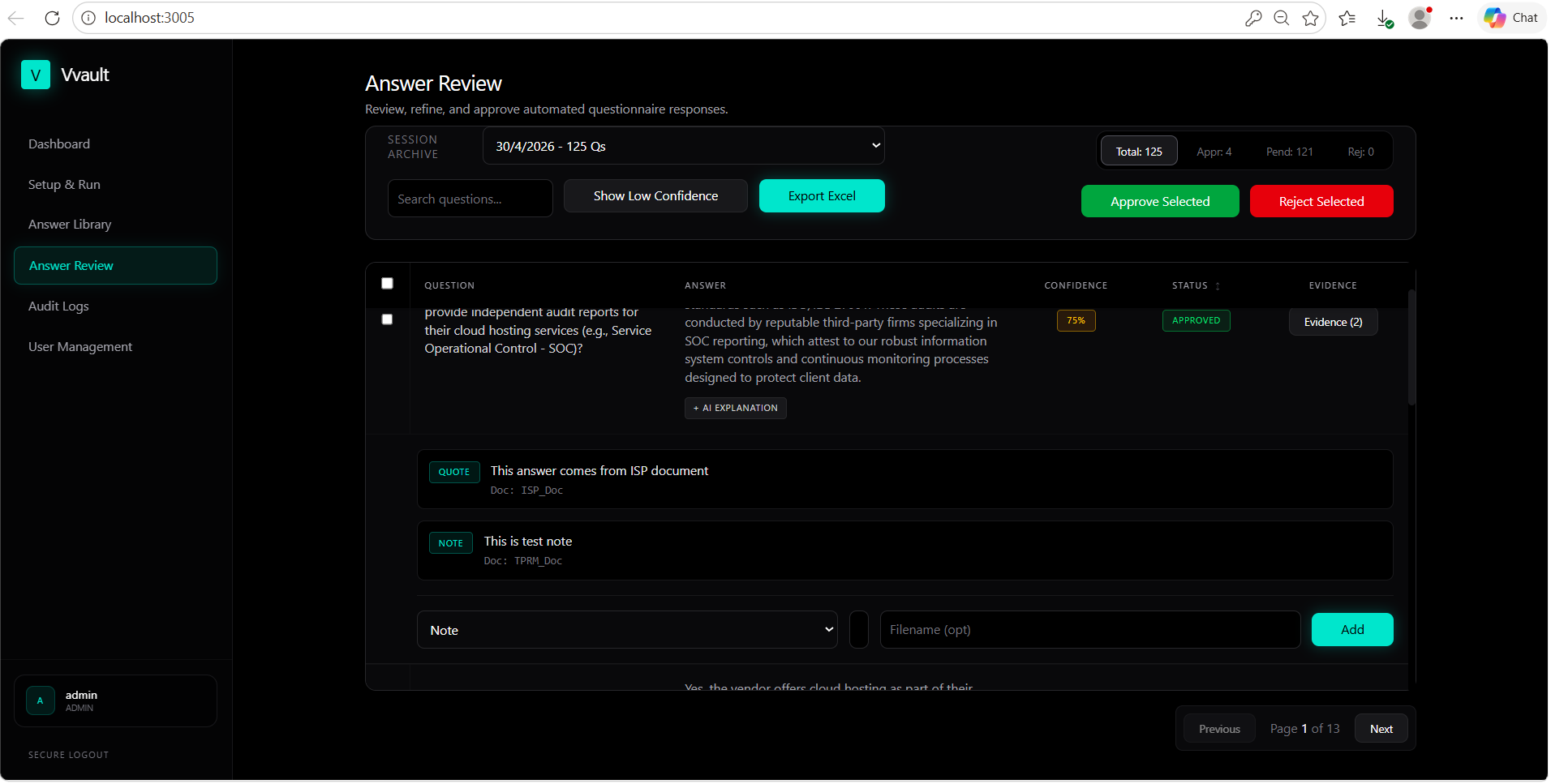Go back using browser back arrow
The height and width of the screenshot is (784, 1551).
pos(16,18)
